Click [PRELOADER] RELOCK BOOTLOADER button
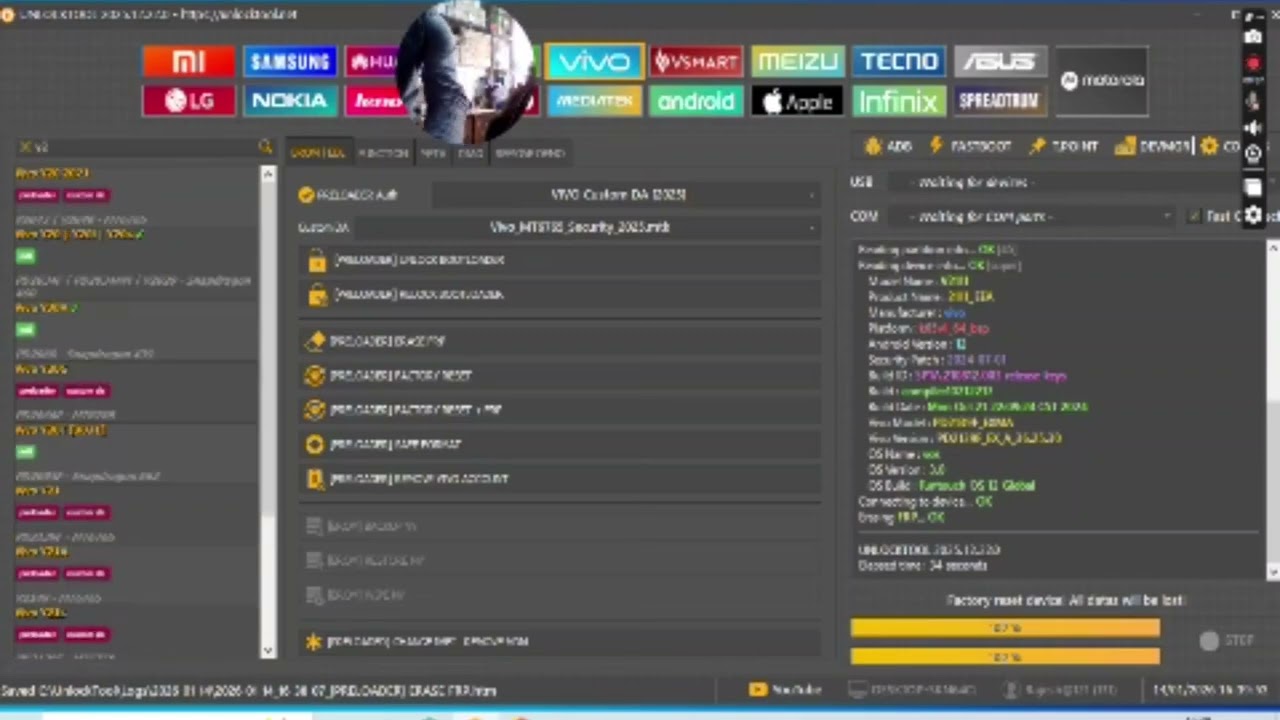Screen dimensions: 1280x720 pyautogui.click(x=559, y=295)
